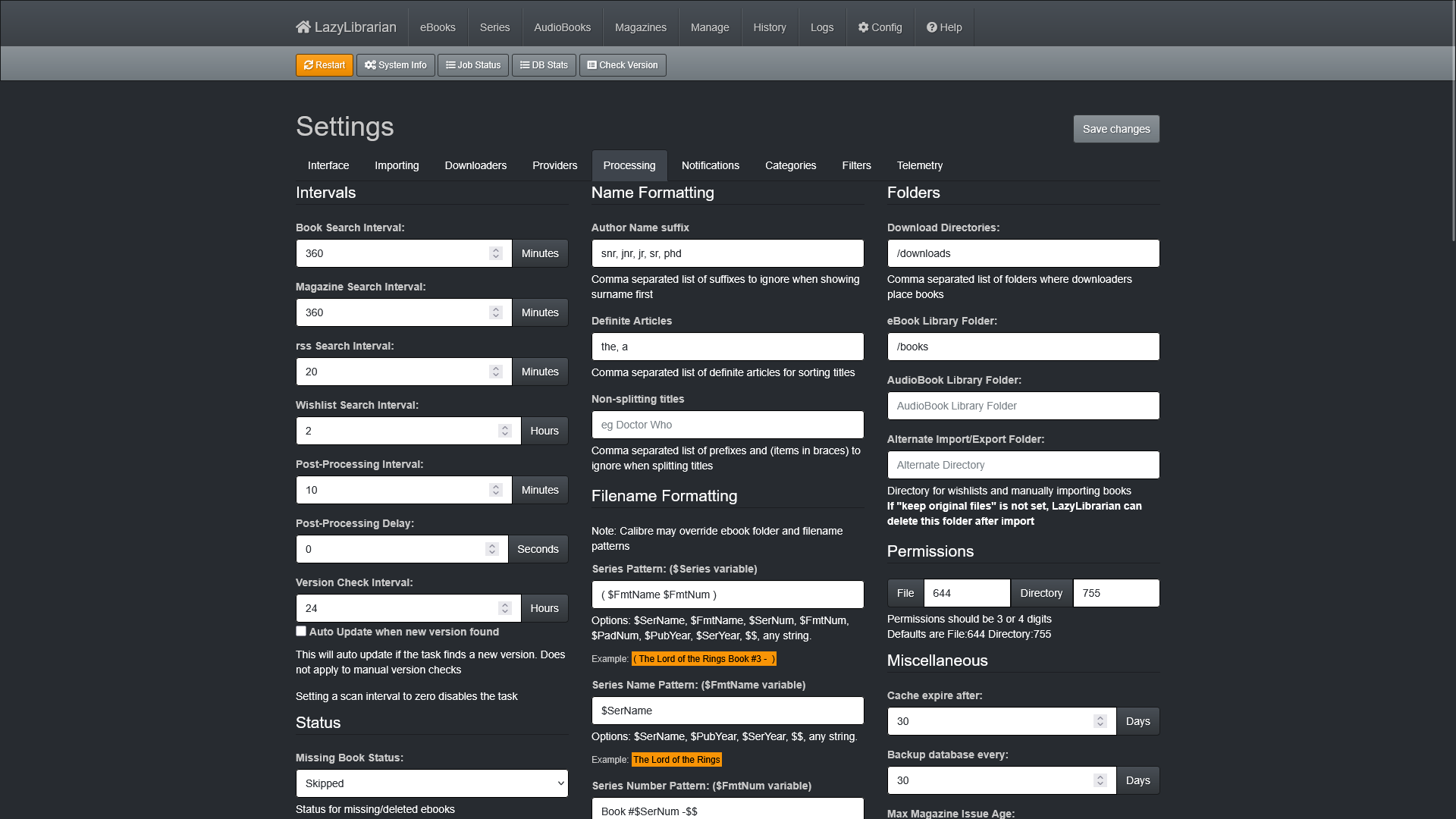Open Config gear menu item
Viewport: 1456px width, 819px height.
(880, 27)
